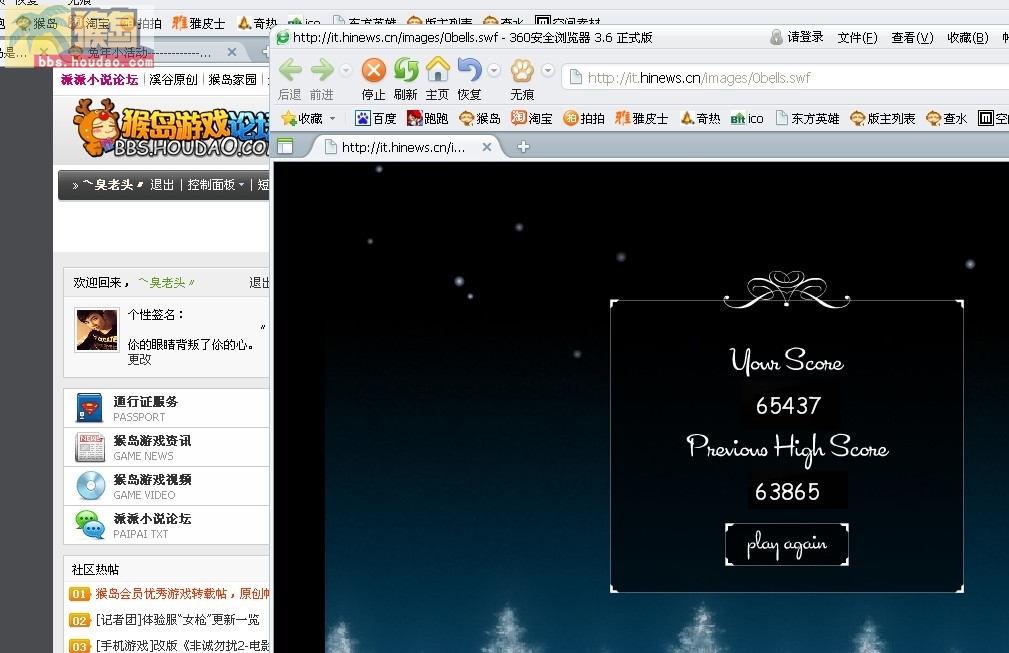Click the tab list sidebar icon
The height and width of the screenshot is (653, 1009).
pos(285,147)
